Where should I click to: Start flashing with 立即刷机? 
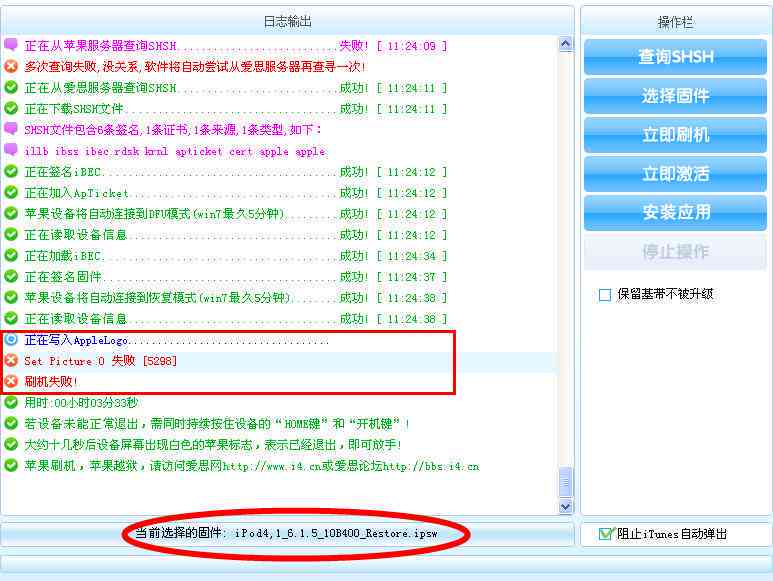tap(675, 135)
